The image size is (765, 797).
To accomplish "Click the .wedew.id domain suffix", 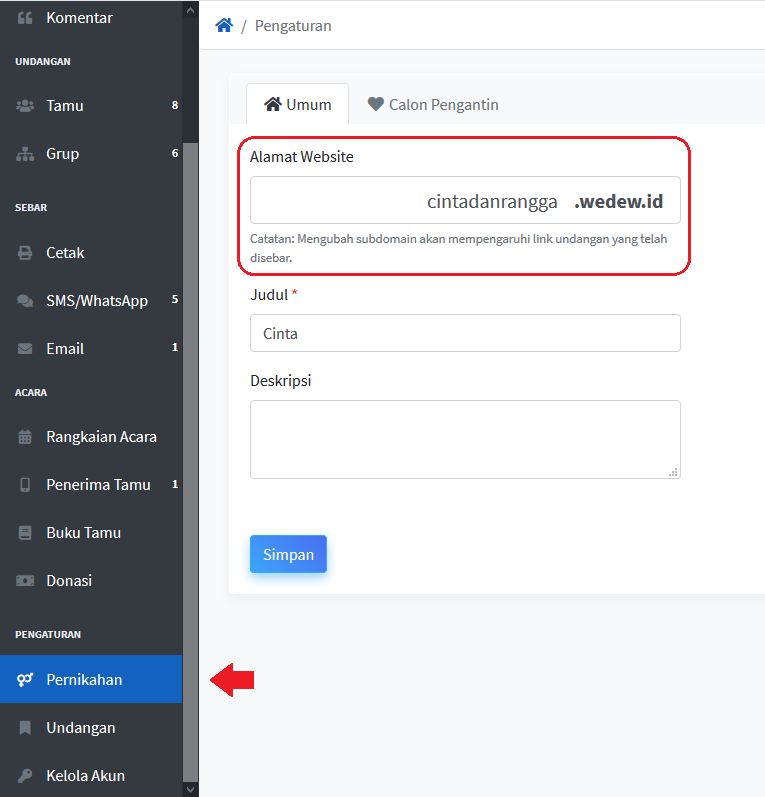I will 619,201.
